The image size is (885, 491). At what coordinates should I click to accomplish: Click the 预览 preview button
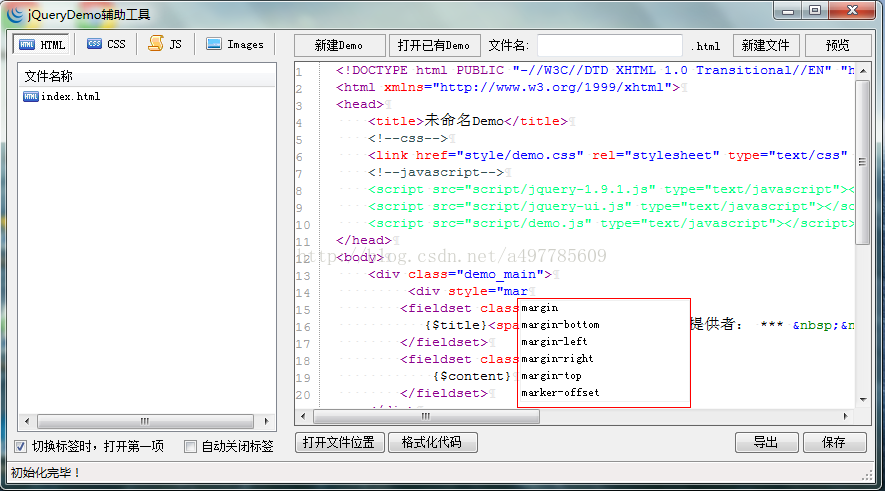tap(838, 45)
